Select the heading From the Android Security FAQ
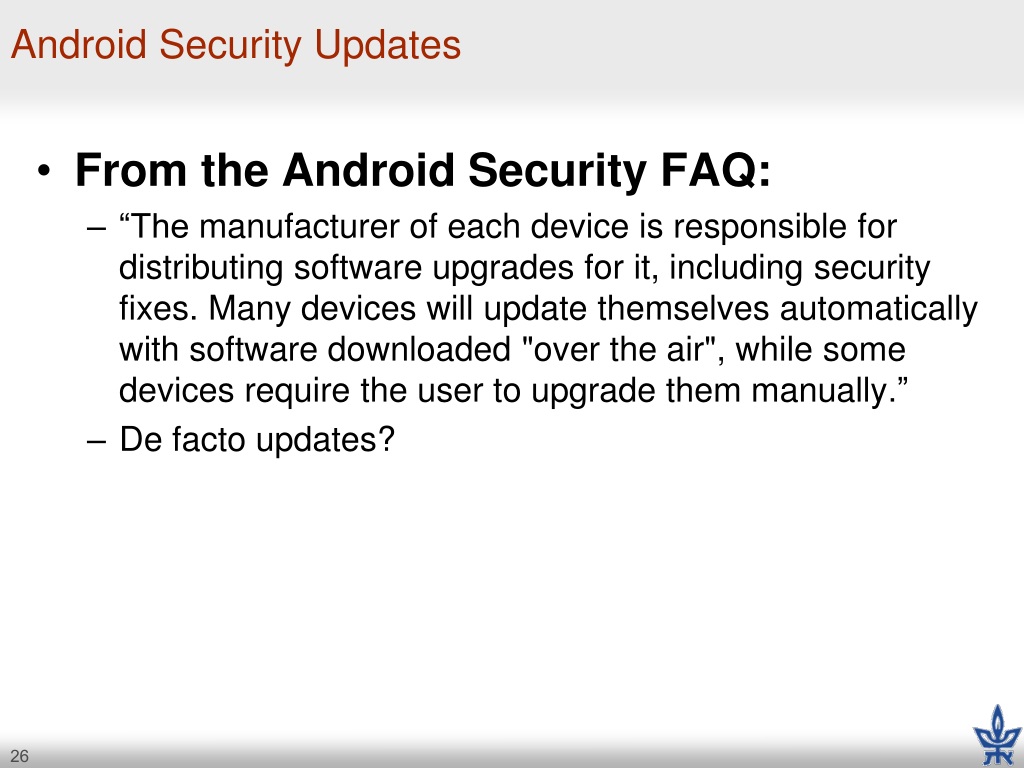1024x768 pixels. point(423,170)
